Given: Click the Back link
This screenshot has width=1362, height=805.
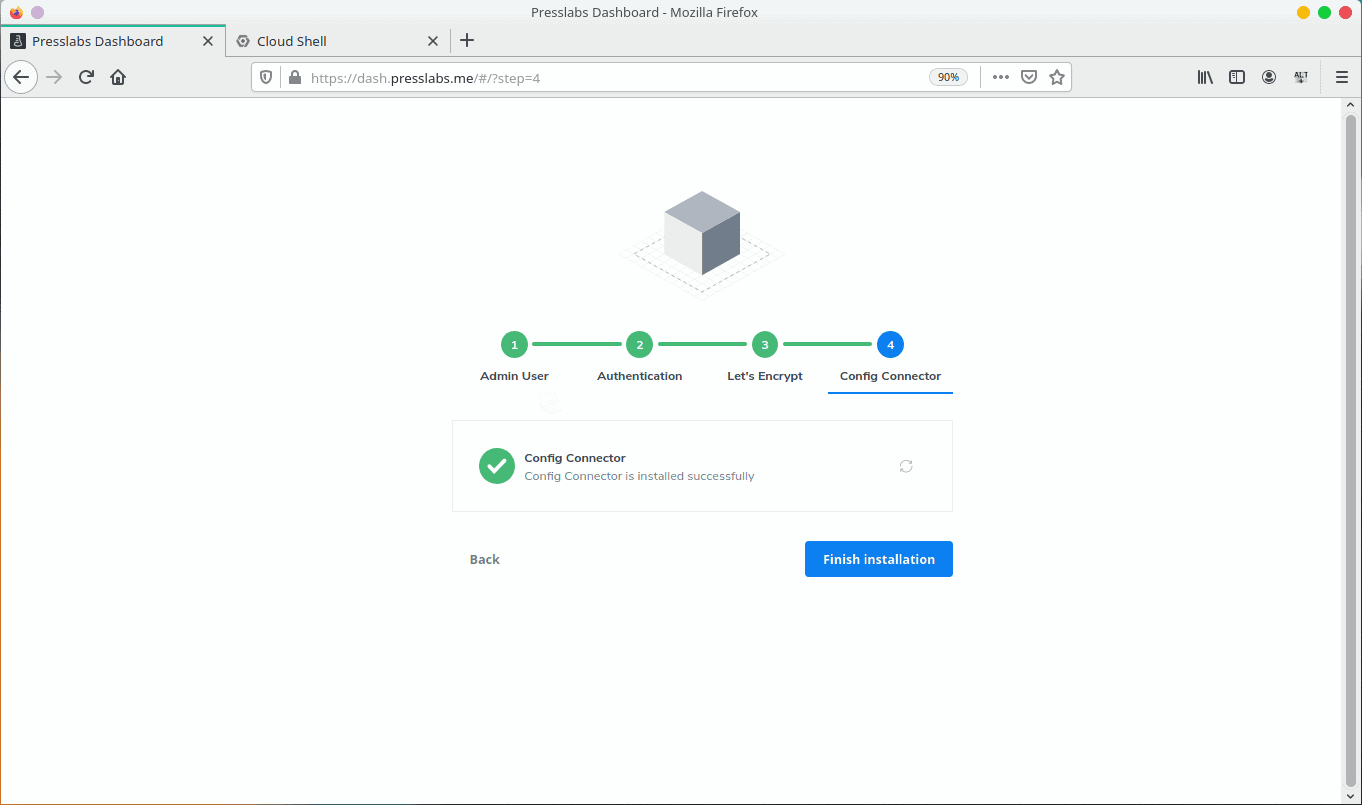Looking at the screenshot, I should 484,559.
